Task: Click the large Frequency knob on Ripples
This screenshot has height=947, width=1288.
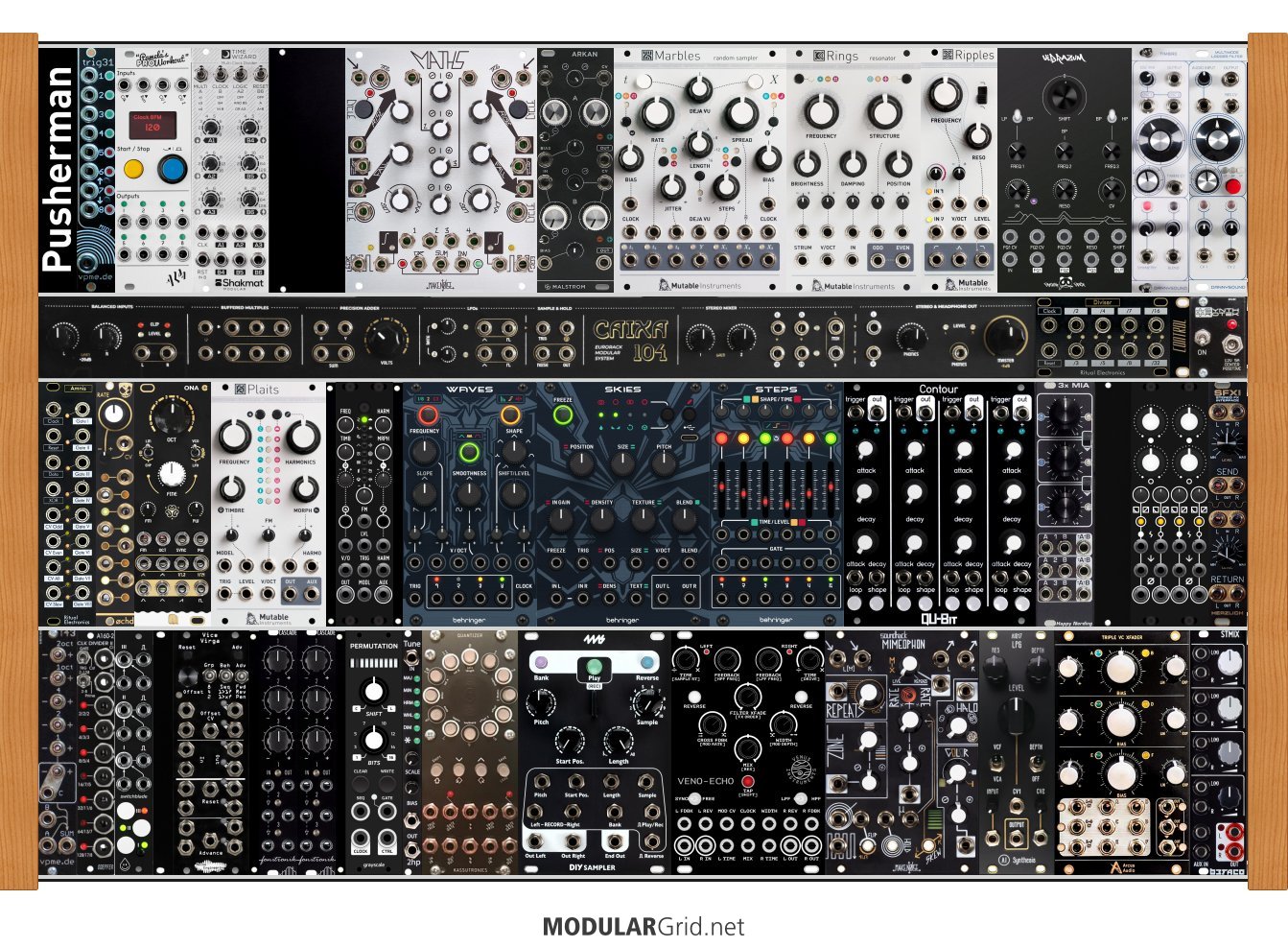Action: tap(946, 94)
